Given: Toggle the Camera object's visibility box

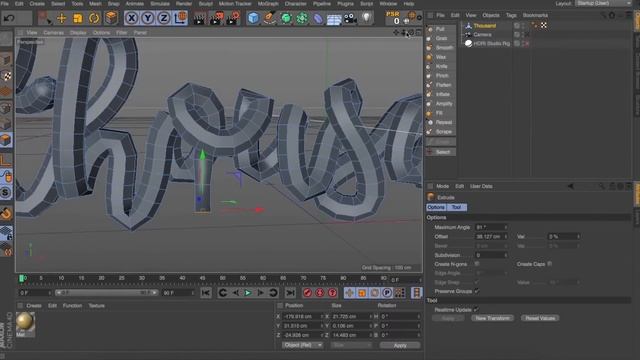Looking at the screenshot, I should tap(517, 34).
